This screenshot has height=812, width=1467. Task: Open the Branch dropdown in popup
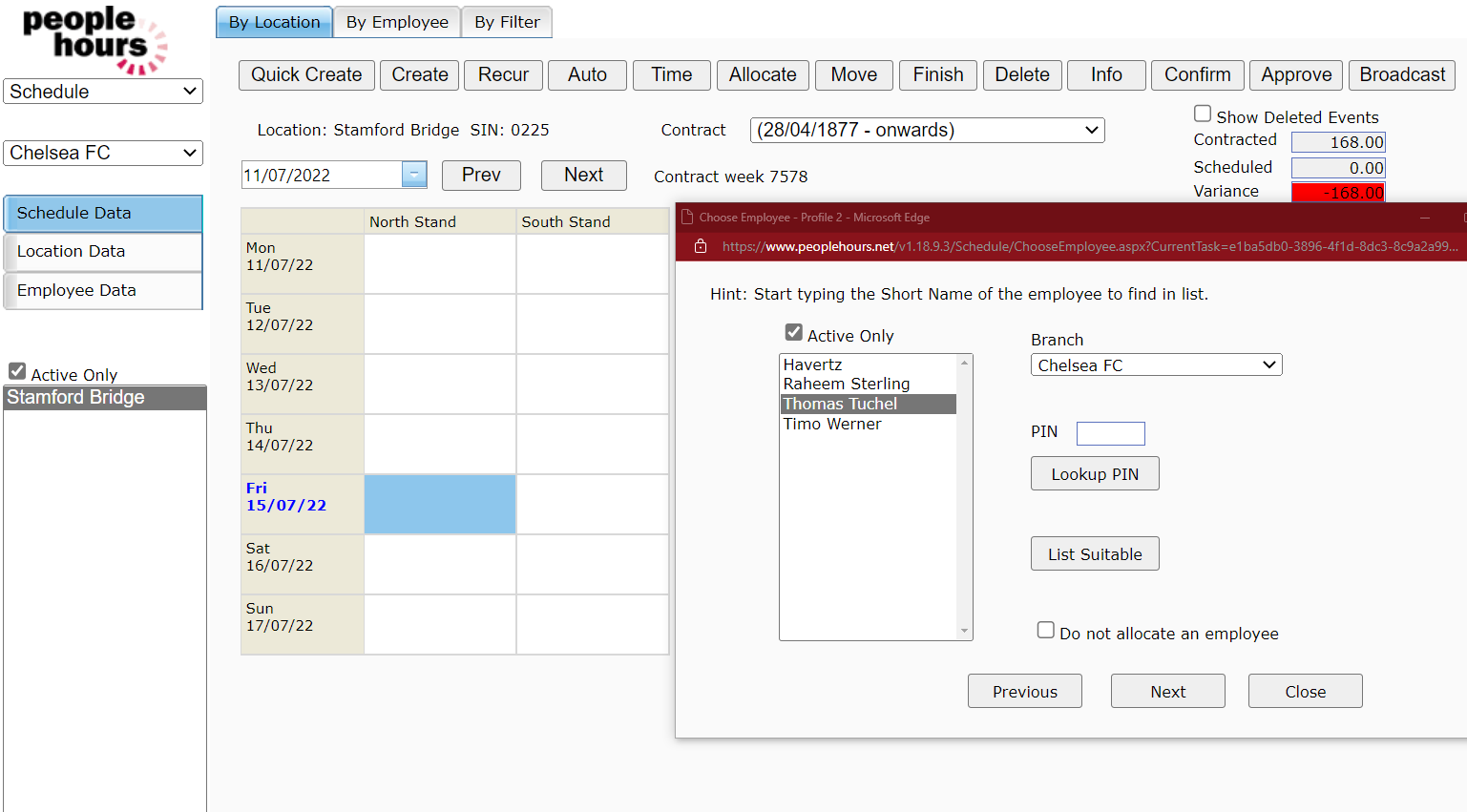coord(1156,365)
